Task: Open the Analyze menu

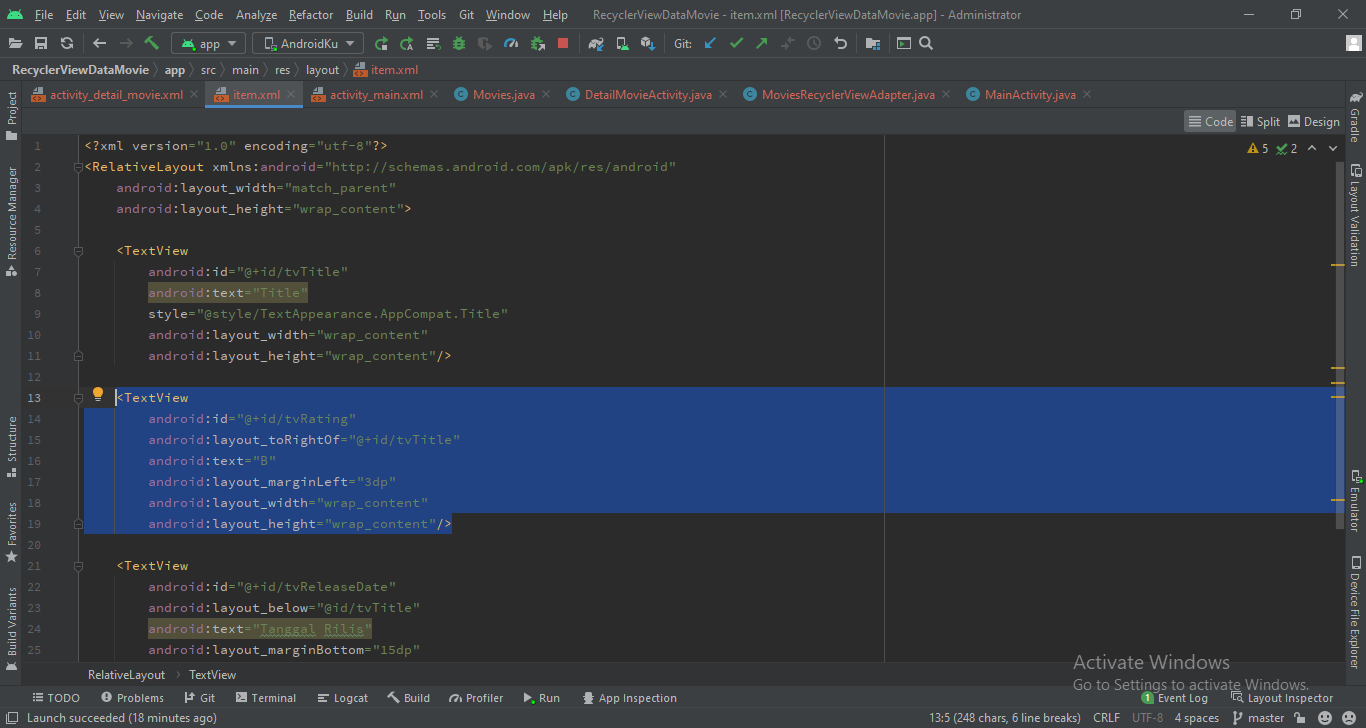Action: coord(256,15)
